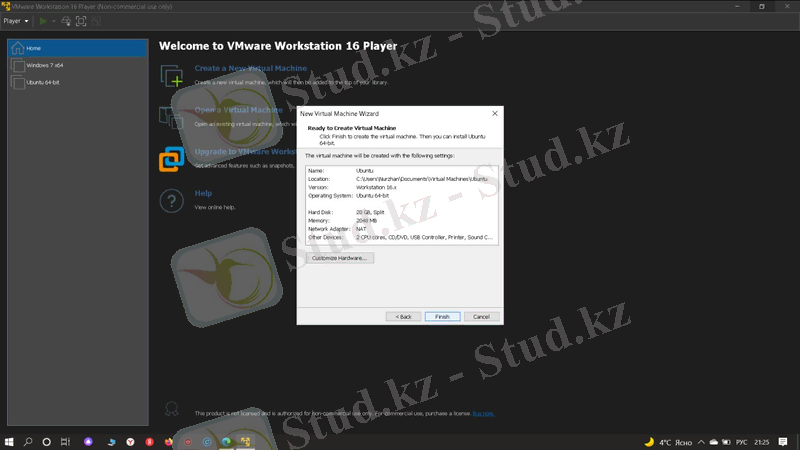Viewport: 800px width, 450px height.
Task: Click the Other Devices summary row
Action: (x=401, y=237)
